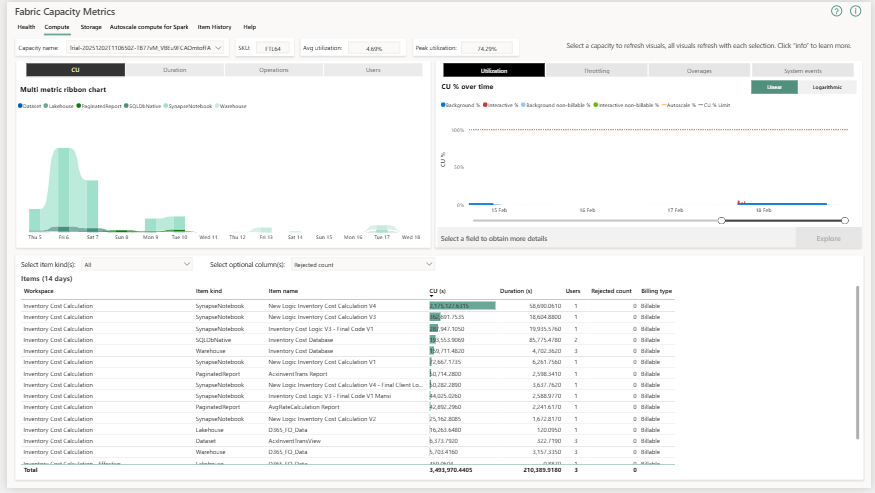Show the Users metric in ribbon chart
Viewport: 875px width, 493px height.
coord(373,70)
